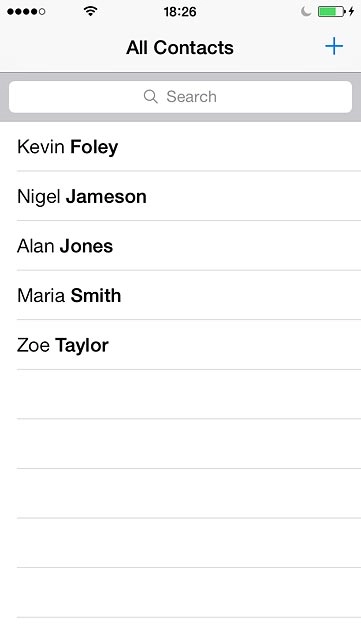Click the magnifying glass search icon

(150, 97)
